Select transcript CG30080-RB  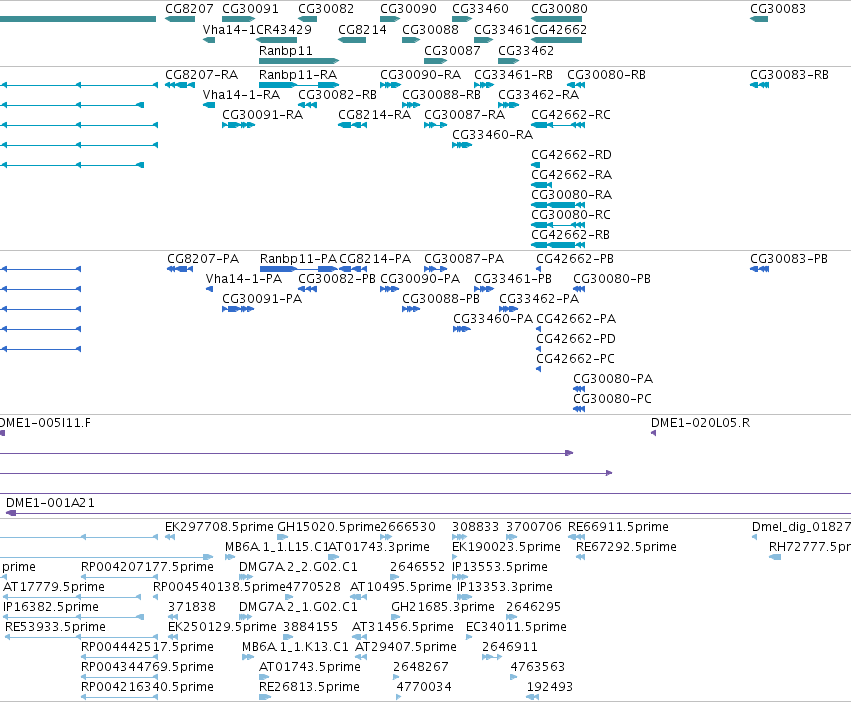[x=606, y=75]
